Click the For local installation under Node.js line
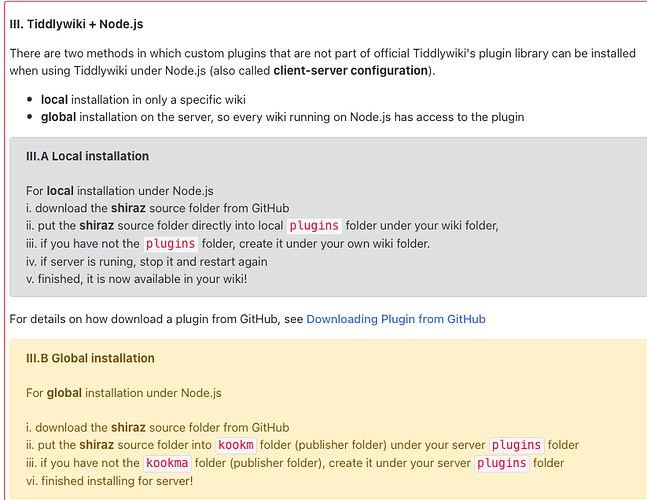The image size is (647, 500). point(119,190)
